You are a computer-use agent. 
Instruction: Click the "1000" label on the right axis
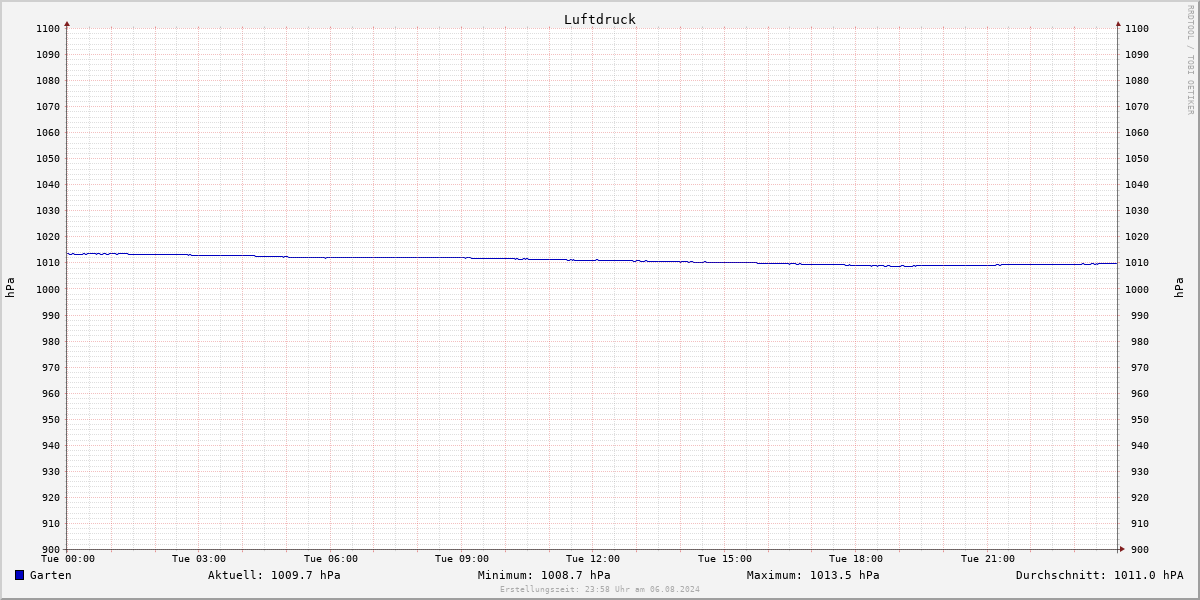(x=1137, y=289)
